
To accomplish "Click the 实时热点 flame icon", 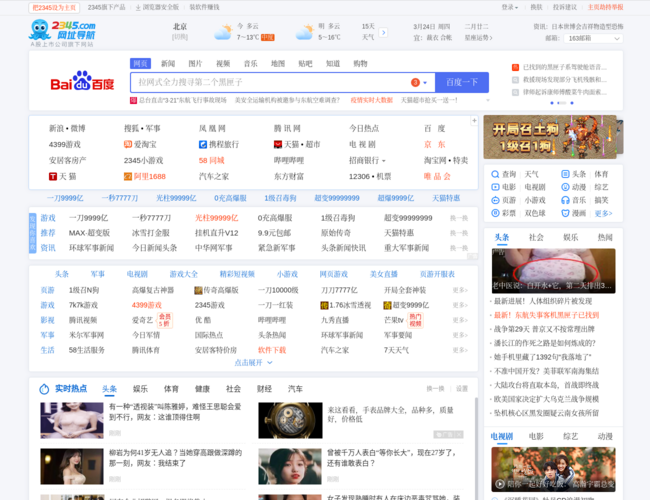I will [44, 389].
